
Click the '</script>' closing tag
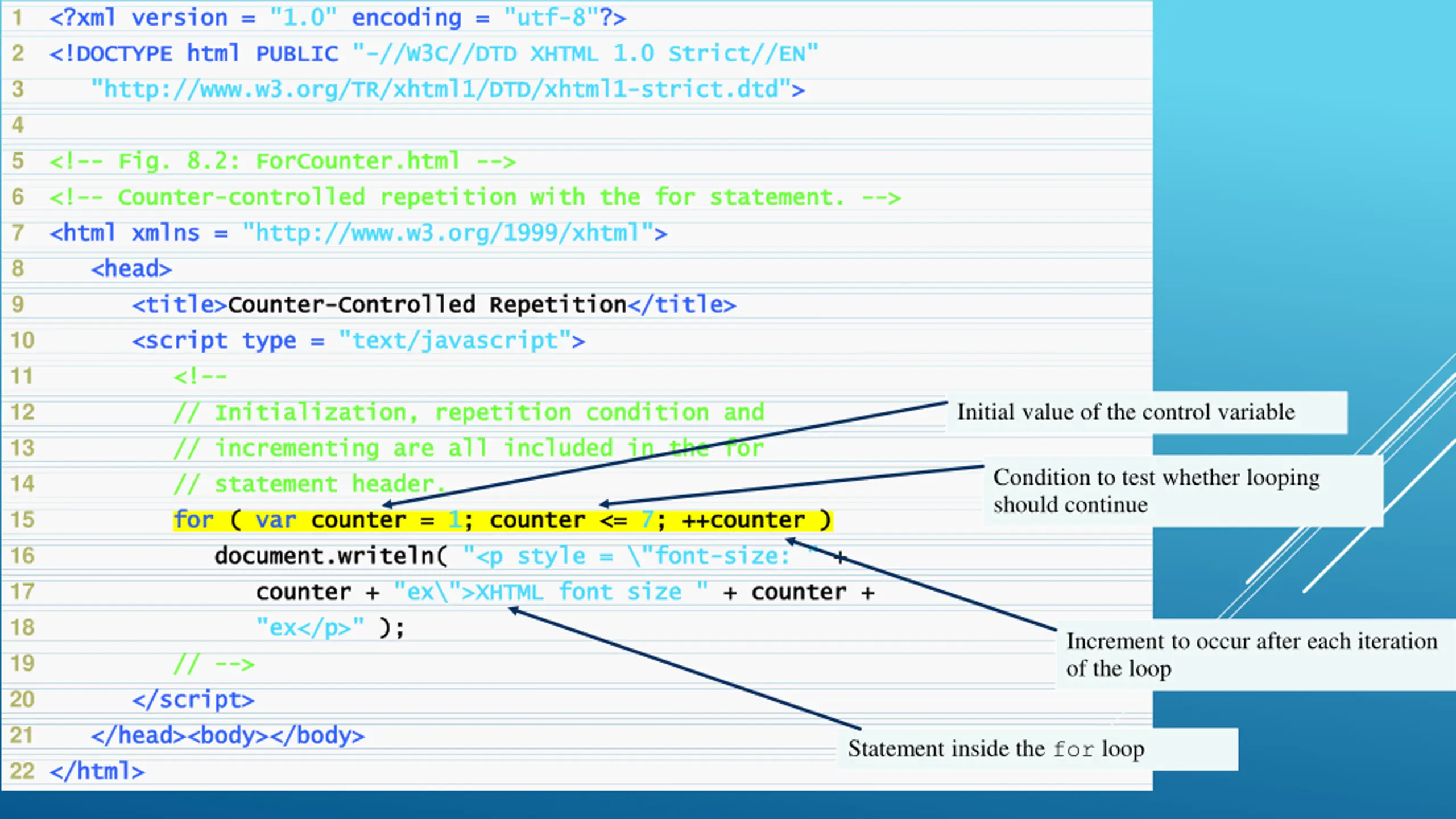point(193,700)
